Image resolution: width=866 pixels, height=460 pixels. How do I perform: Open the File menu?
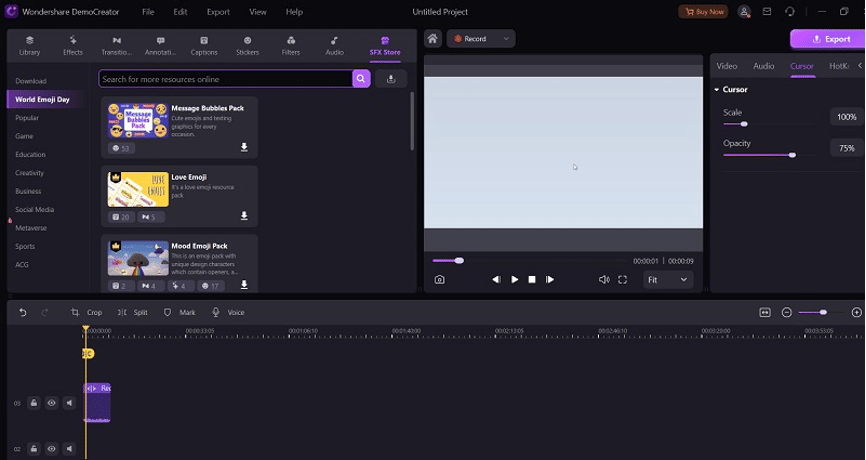click(148, 12)
